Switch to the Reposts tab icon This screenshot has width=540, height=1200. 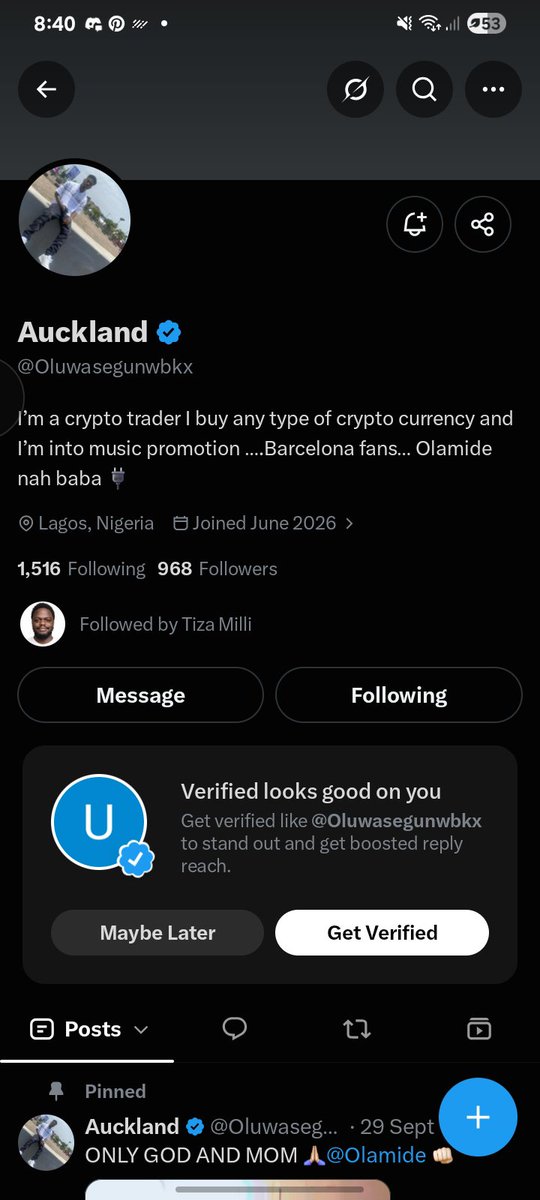[357, 1029]
